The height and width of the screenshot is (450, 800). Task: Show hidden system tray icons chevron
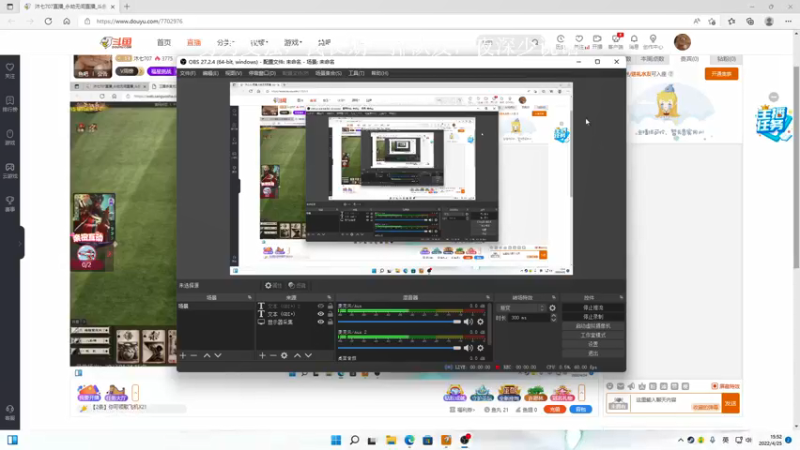681,440
